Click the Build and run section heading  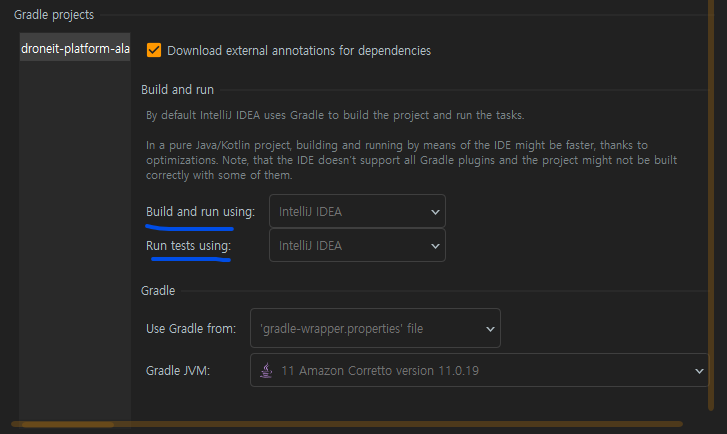(177, 89)
